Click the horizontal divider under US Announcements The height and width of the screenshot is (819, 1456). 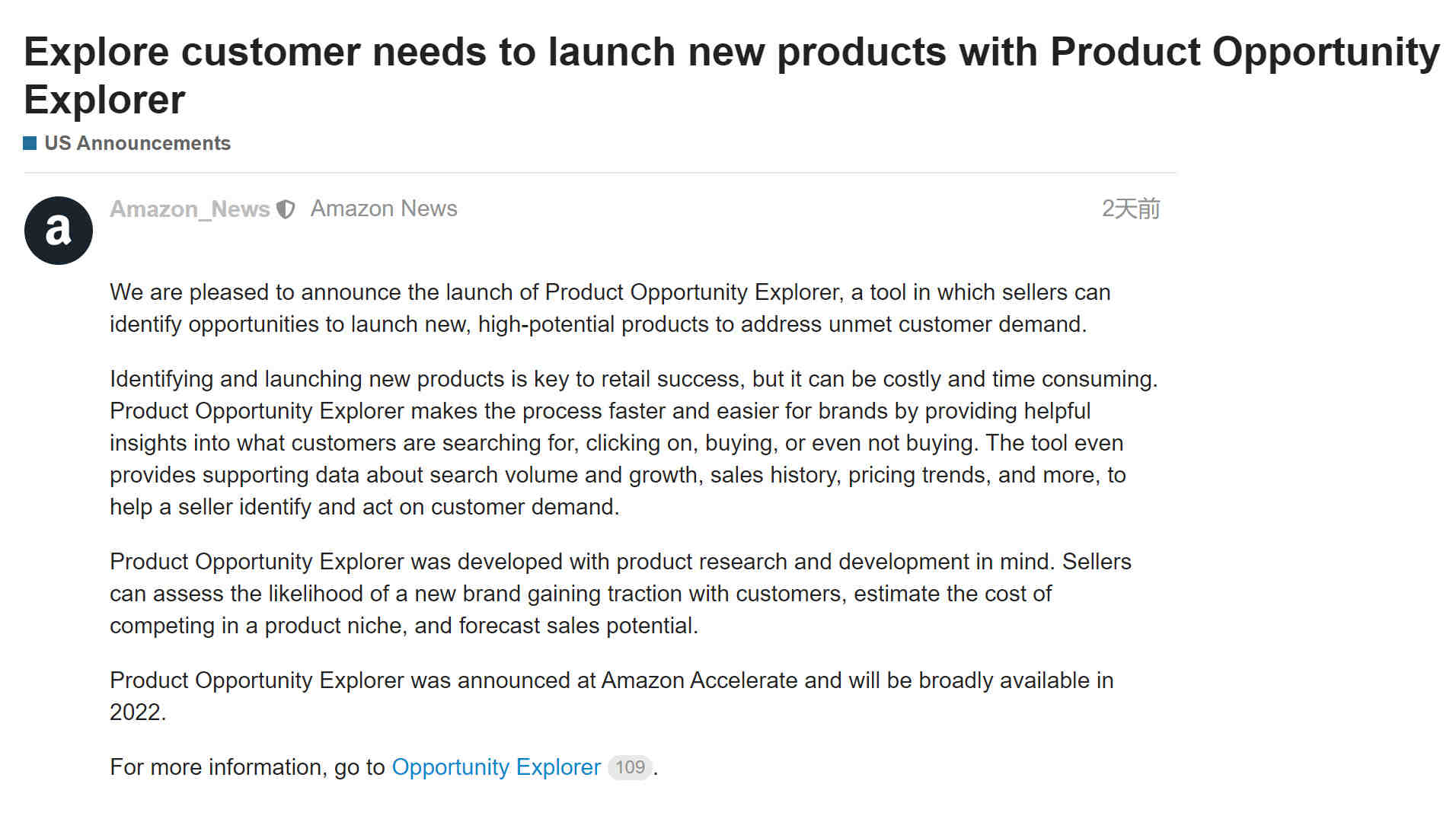coord(600,173)
